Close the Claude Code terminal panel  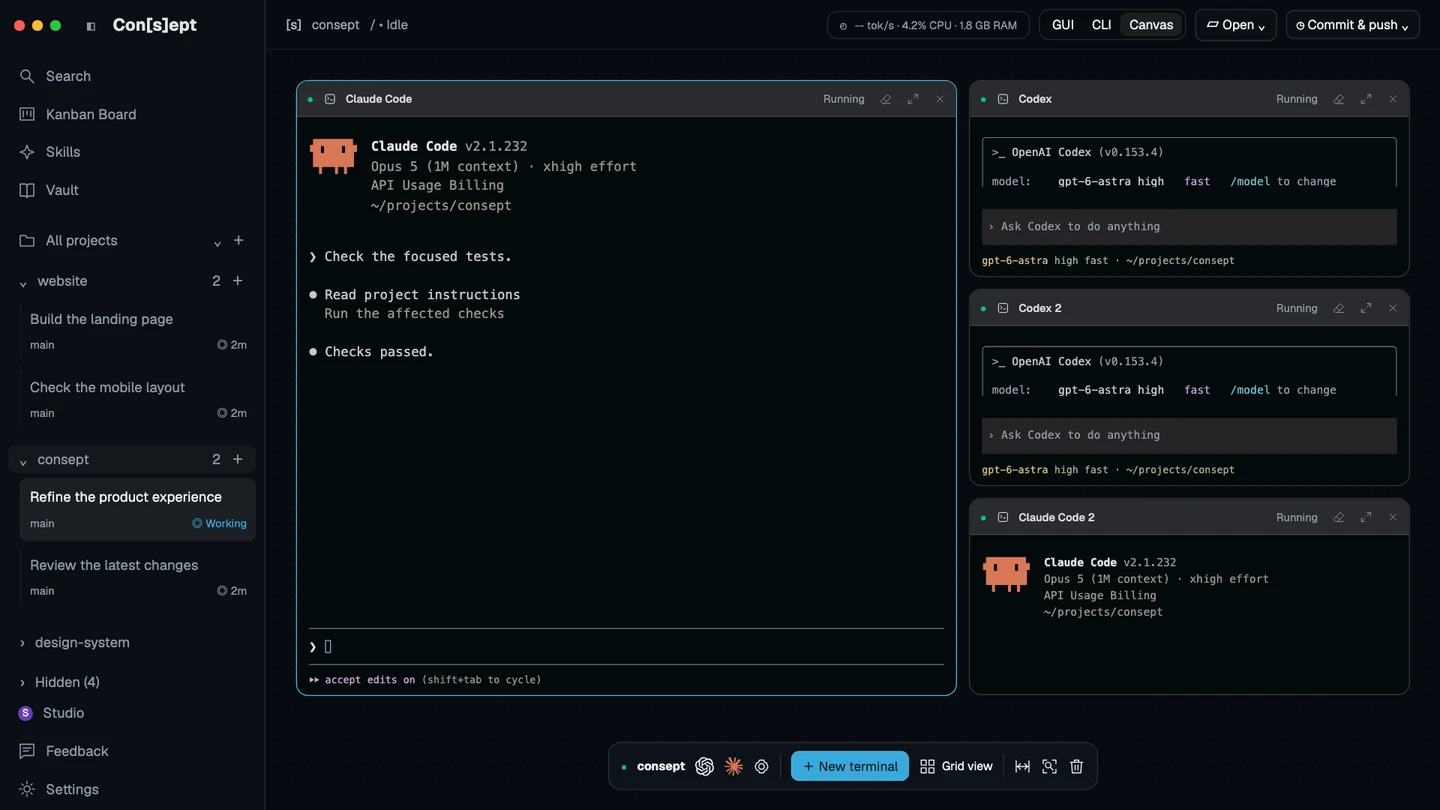[940, 99]
